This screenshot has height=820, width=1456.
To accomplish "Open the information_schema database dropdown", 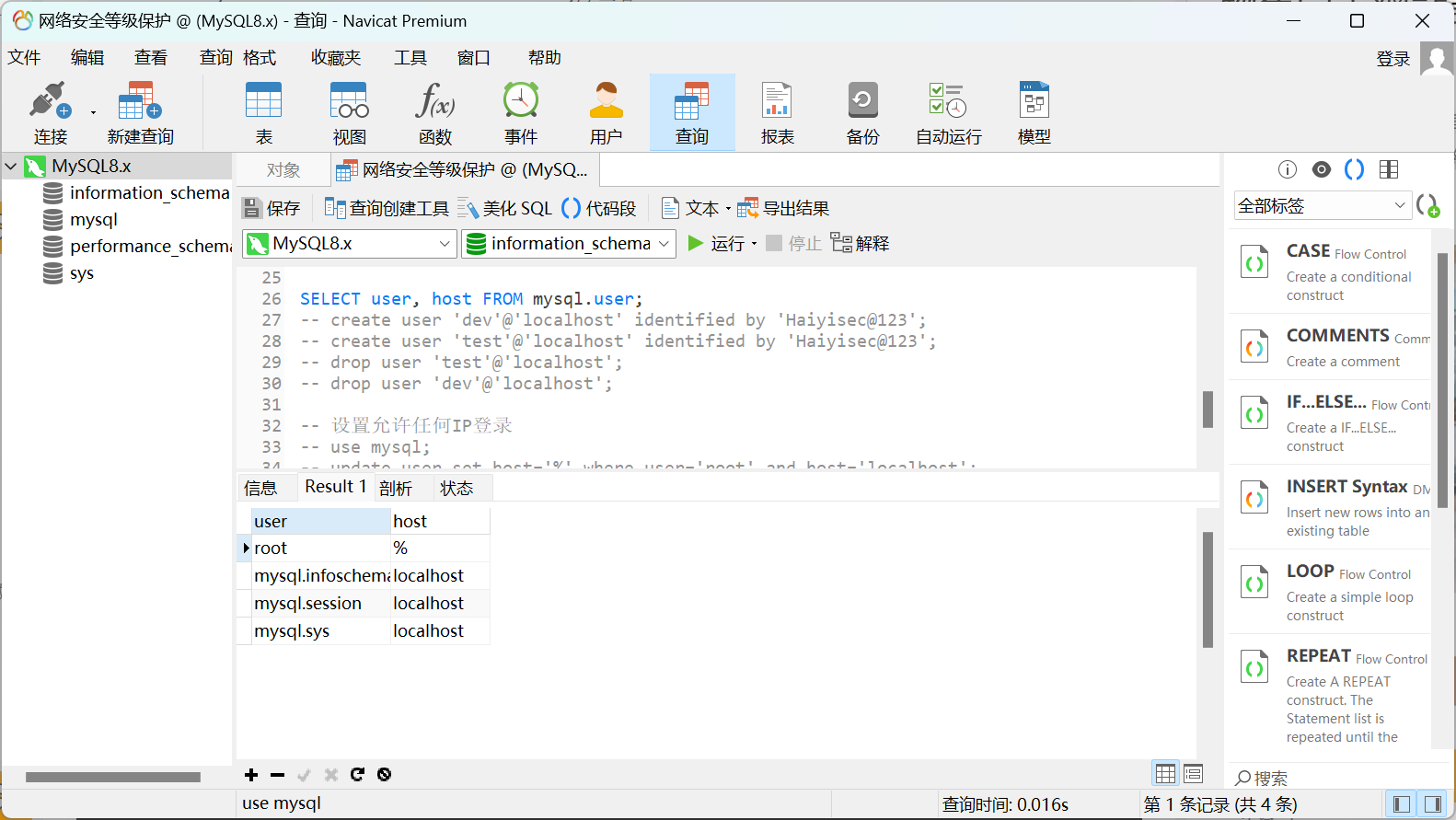I will (x=569, y=244).
